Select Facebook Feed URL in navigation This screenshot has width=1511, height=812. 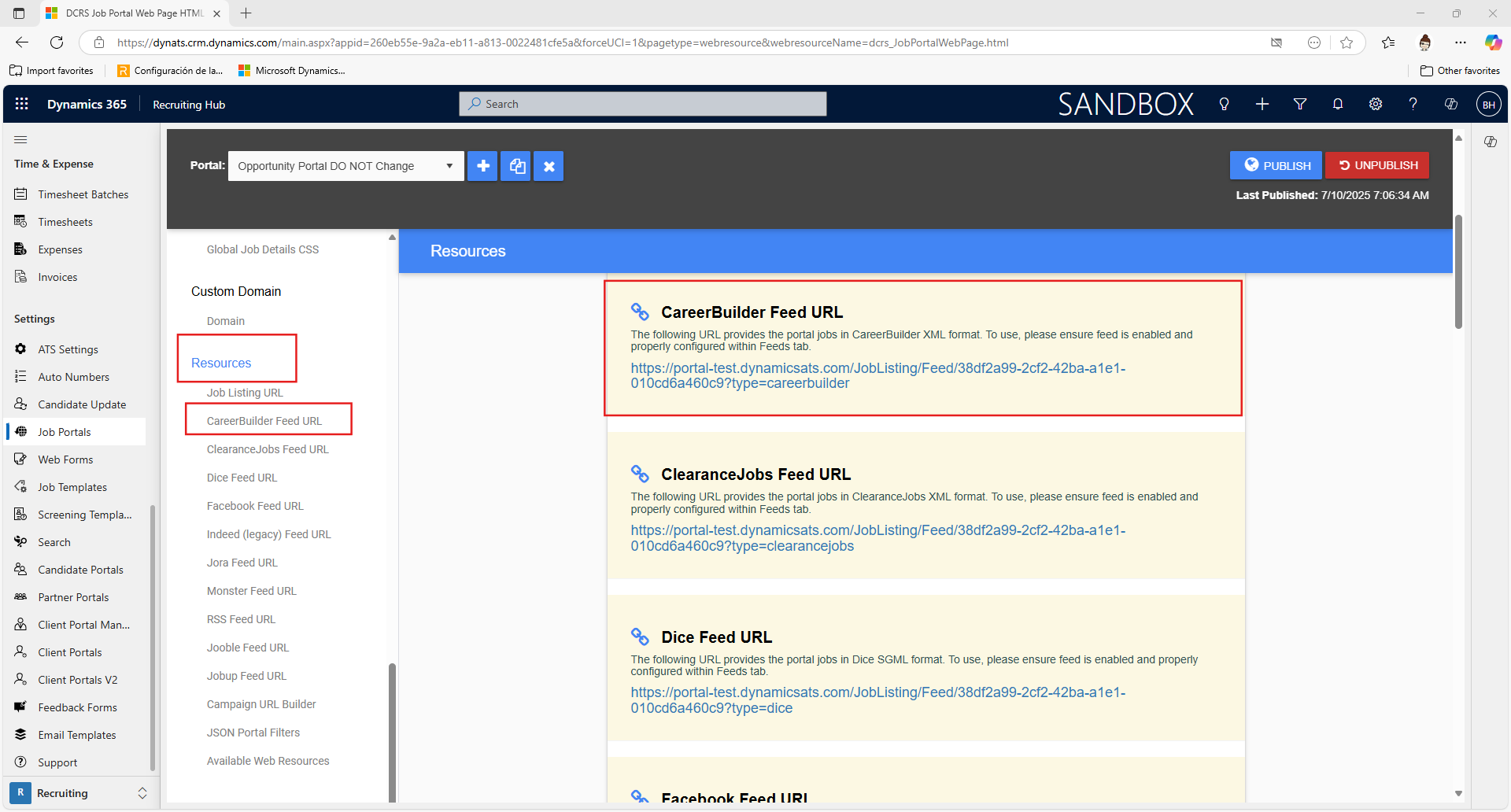(x=255, y=506)
